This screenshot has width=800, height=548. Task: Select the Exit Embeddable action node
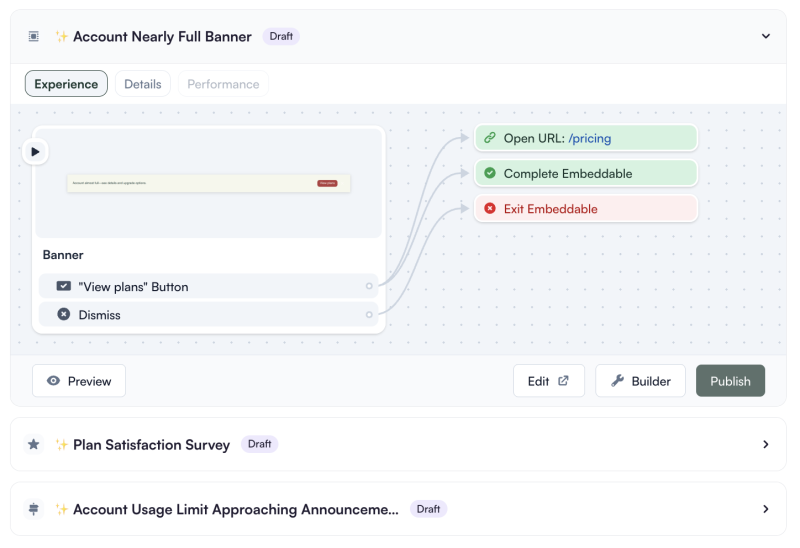586,208
